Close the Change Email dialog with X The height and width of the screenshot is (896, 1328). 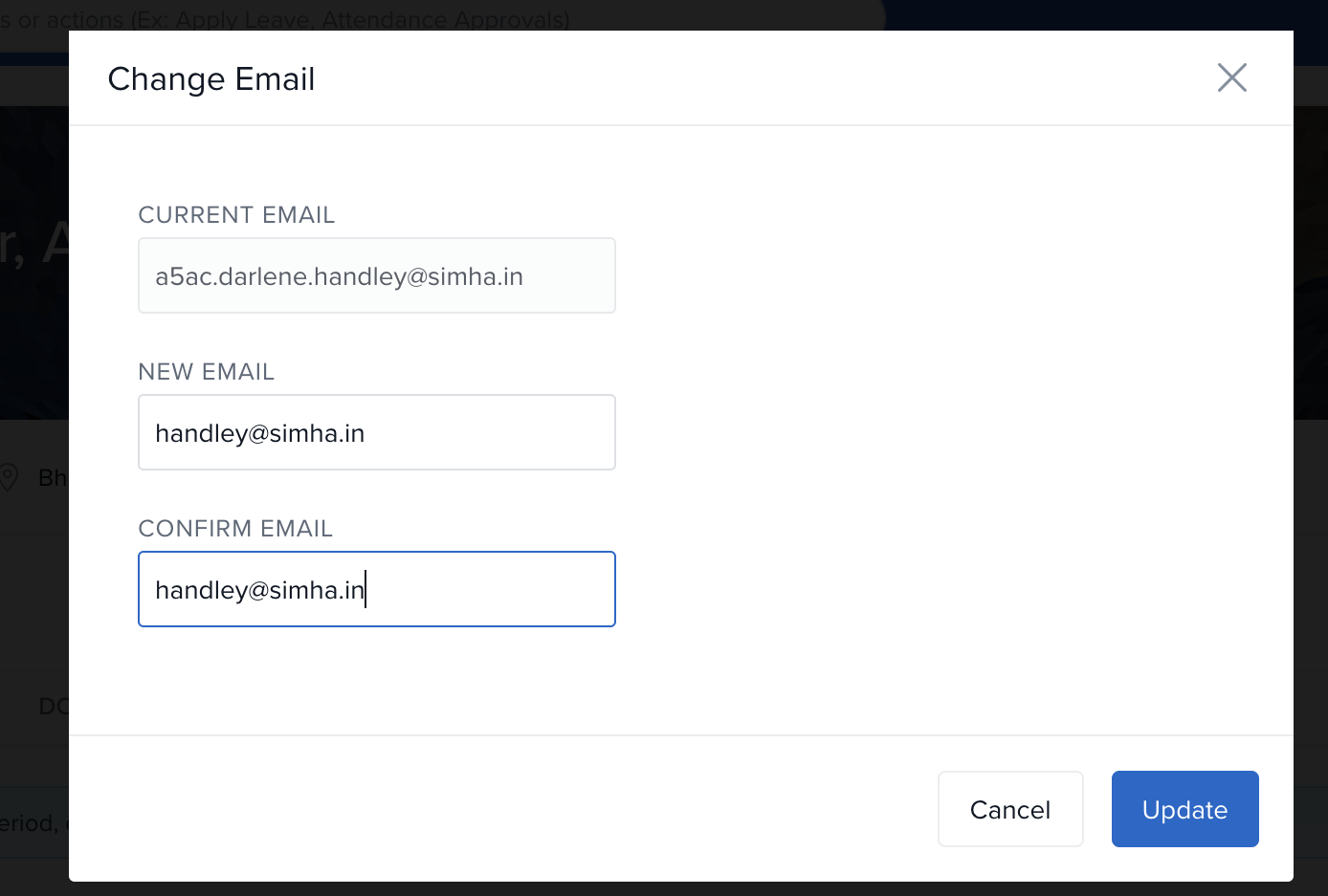click(x=1231, y=77)
